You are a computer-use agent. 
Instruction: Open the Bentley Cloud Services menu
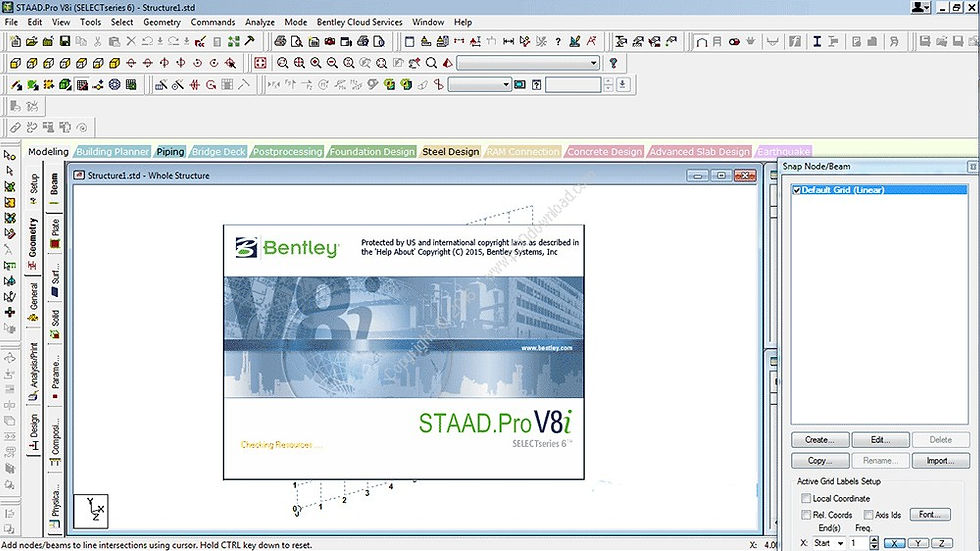click(359, 22)
